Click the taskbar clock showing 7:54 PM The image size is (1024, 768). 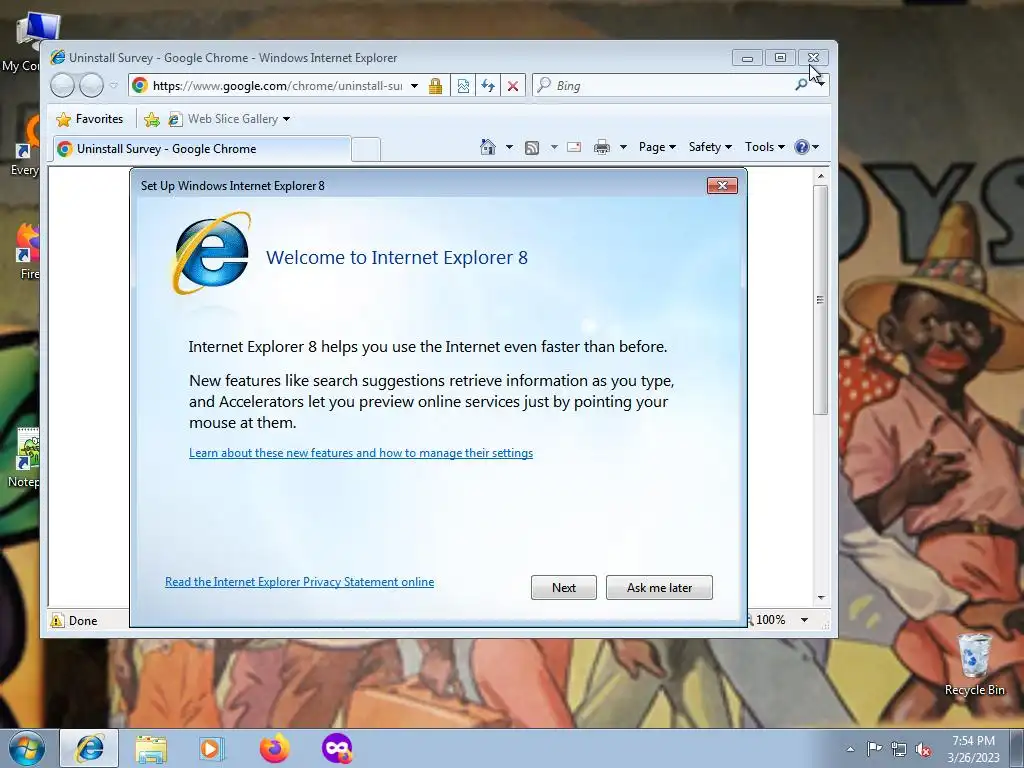point(973,749)
